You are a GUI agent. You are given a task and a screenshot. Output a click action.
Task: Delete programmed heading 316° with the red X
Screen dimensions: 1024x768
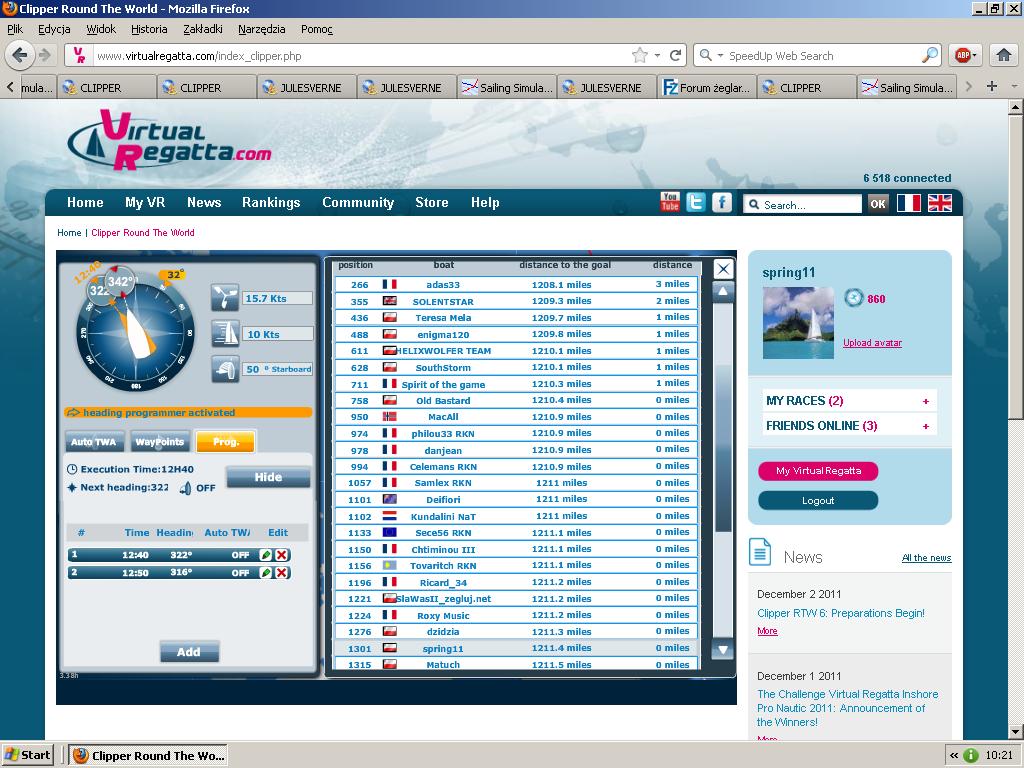tap(282, 573)
